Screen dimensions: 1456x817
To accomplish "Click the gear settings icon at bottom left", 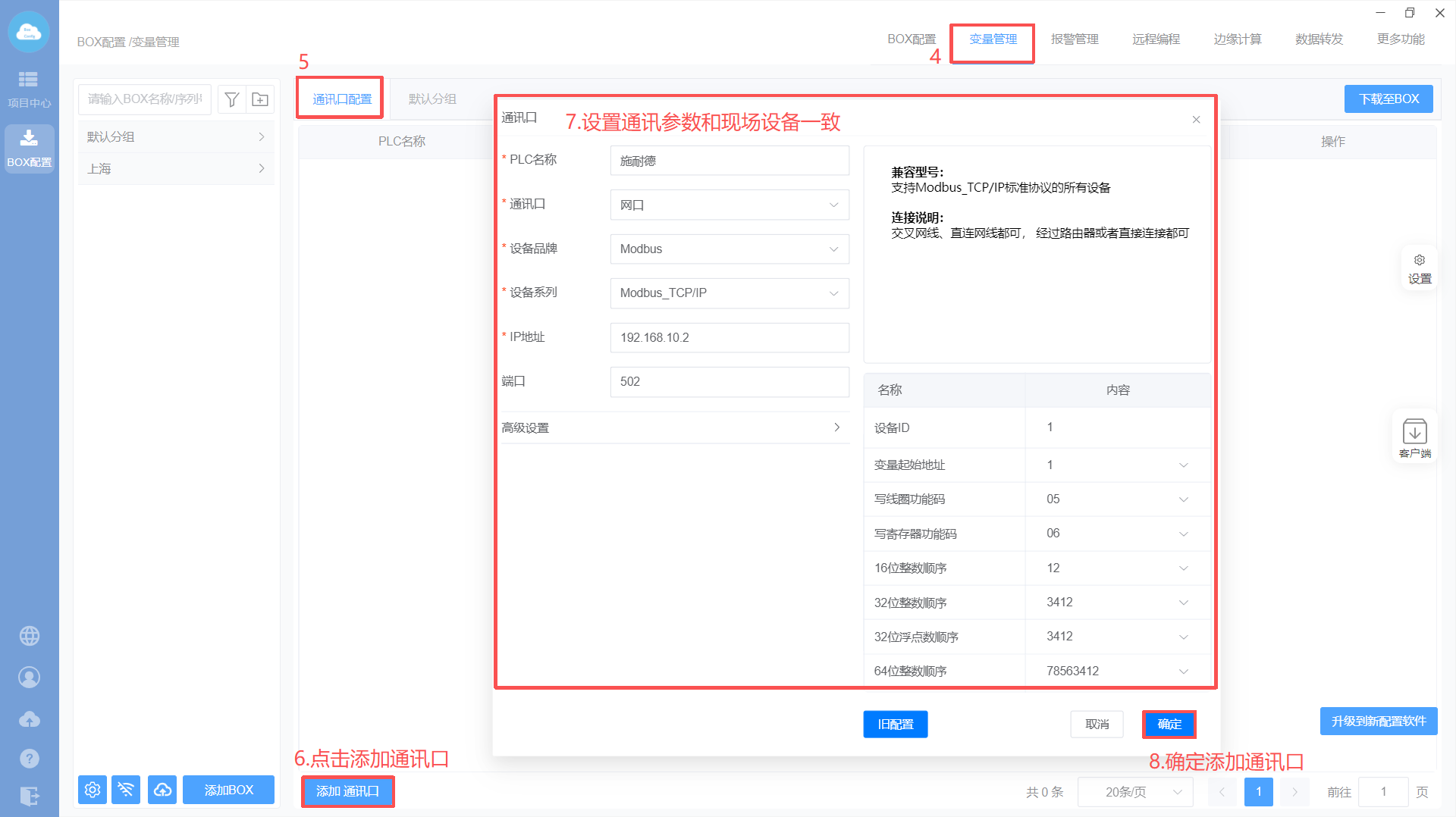I will click(93, 790).
